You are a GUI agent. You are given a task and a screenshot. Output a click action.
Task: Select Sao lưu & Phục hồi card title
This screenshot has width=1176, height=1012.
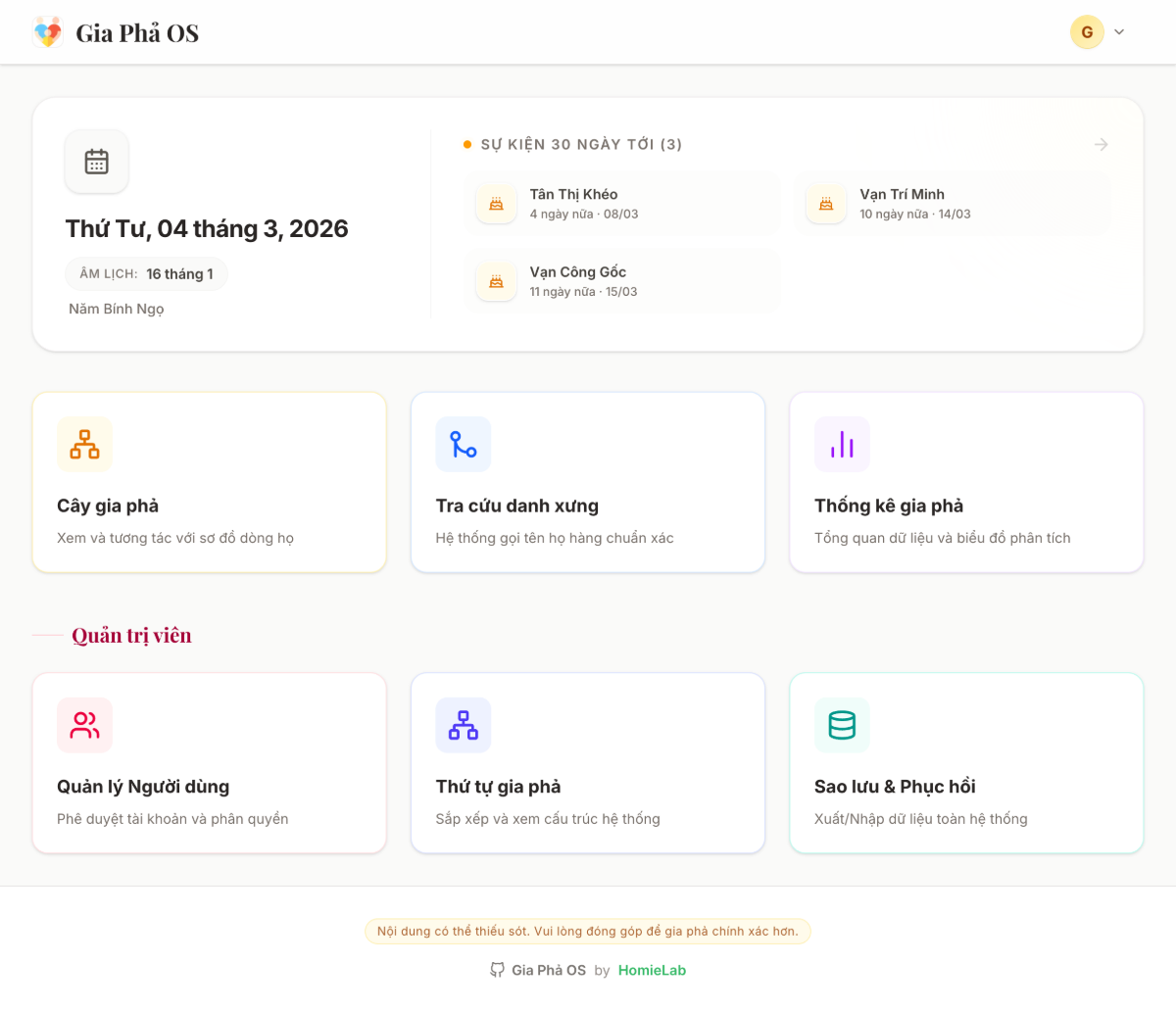(894, 787)
